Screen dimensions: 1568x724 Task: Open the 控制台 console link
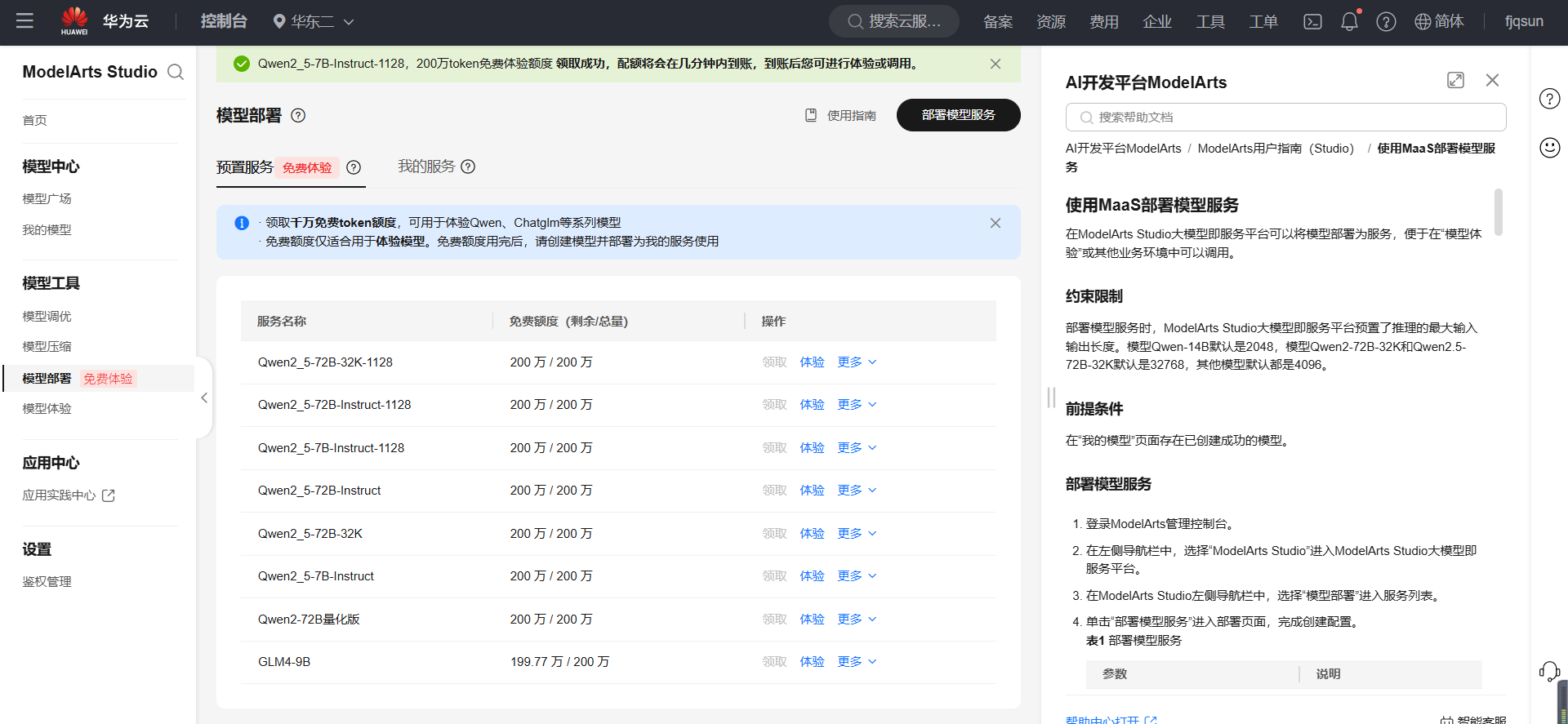pos(224,21)
